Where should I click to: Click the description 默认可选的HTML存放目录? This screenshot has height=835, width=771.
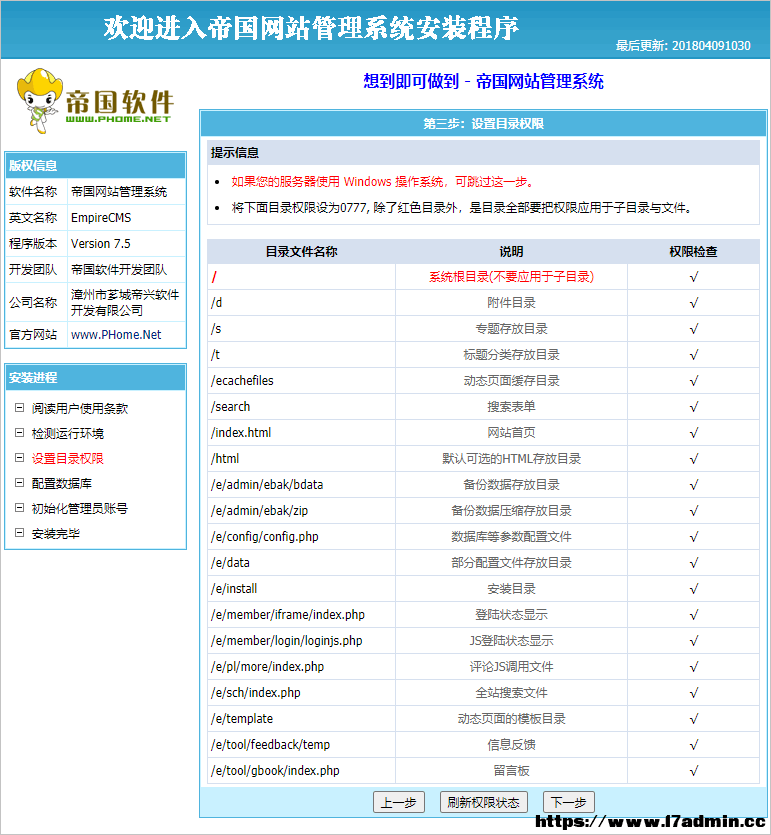[x=511, y=459]
